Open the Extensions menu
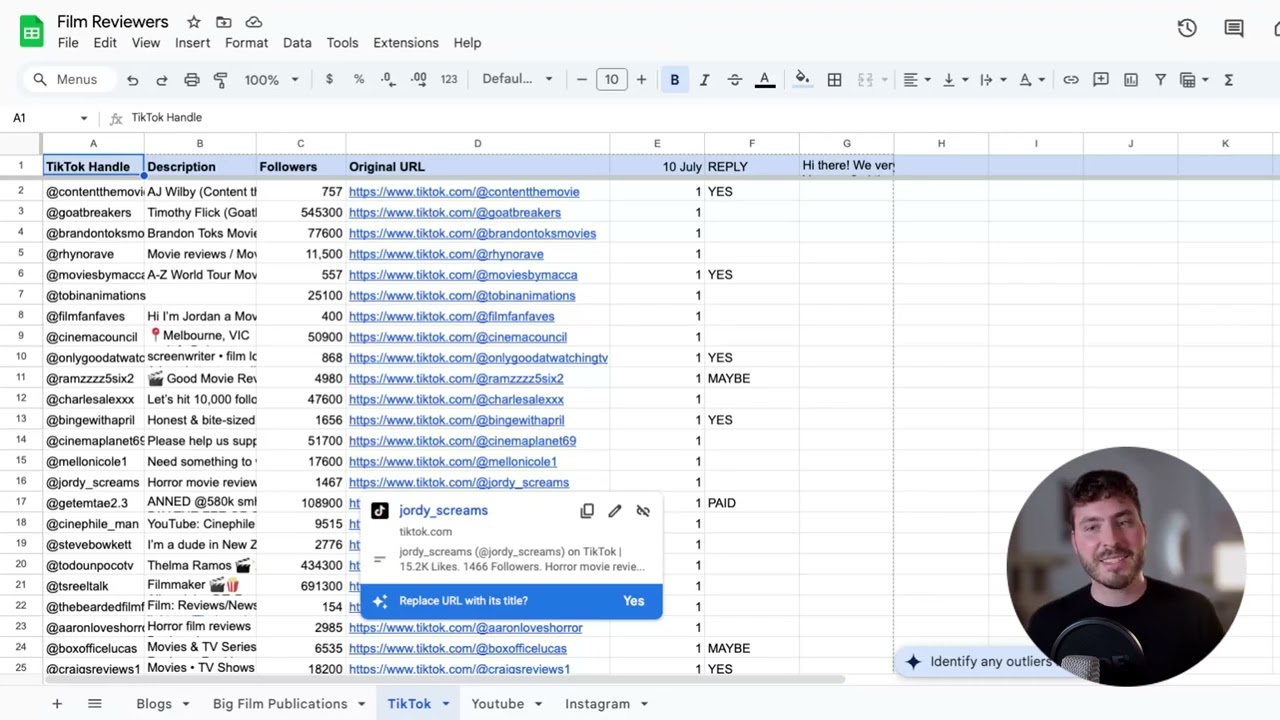1280x720 pixels. 406,43
